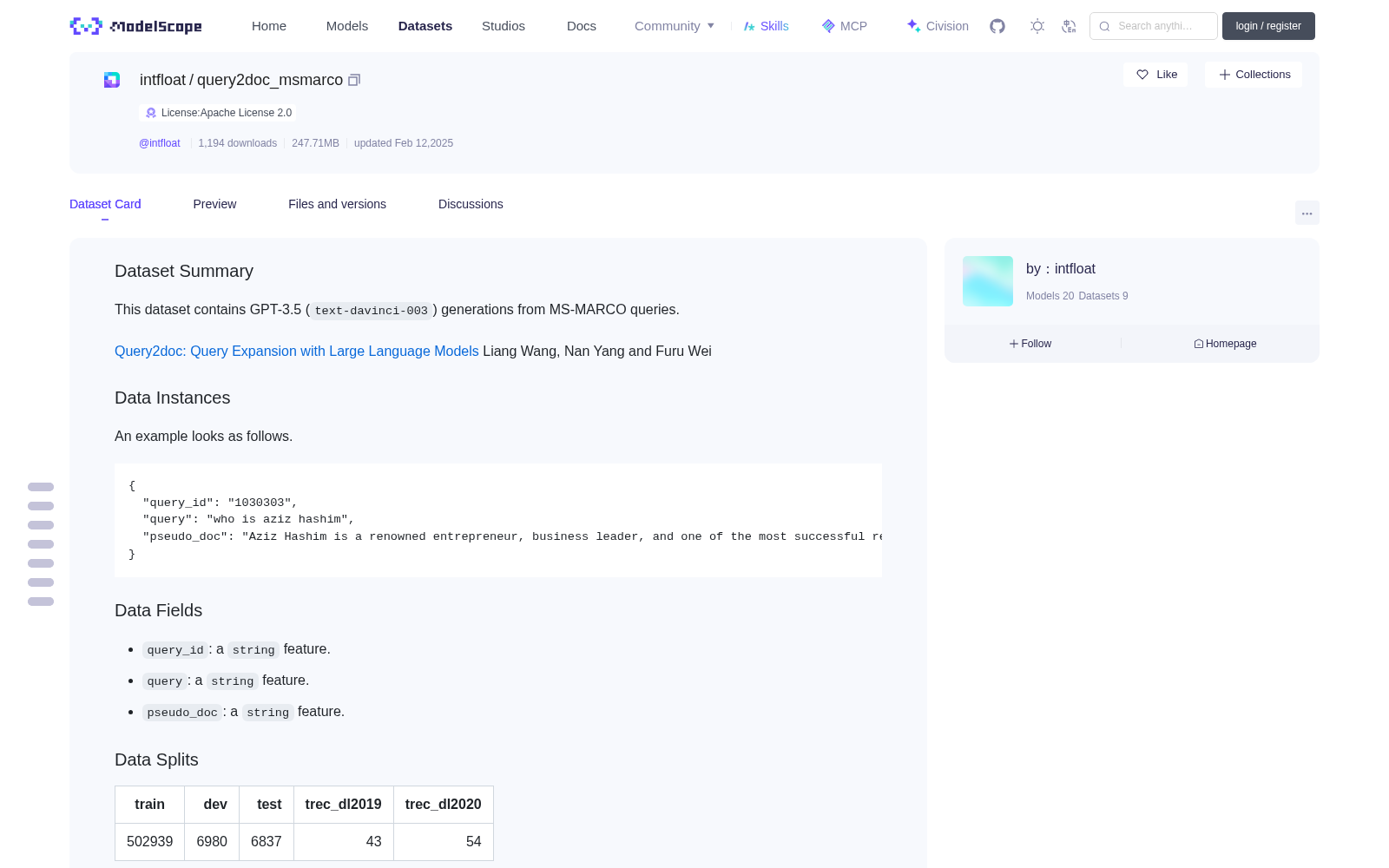
Task: Click the intfloat gradient avatar thumbnail
Action: tap(988, 281)
